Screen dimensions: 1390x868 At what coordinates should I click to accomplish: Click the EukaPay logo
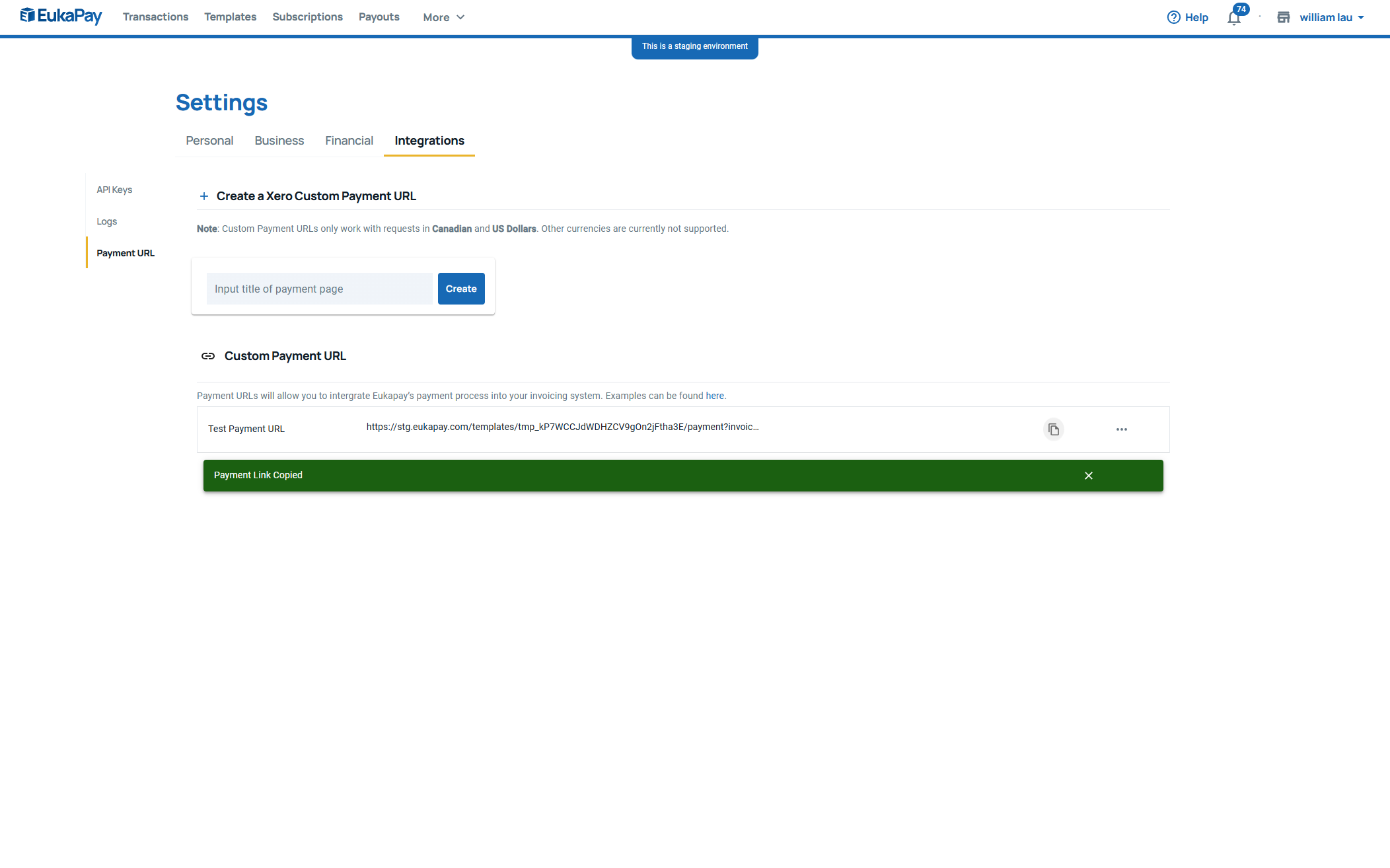(x=61, y=16)
